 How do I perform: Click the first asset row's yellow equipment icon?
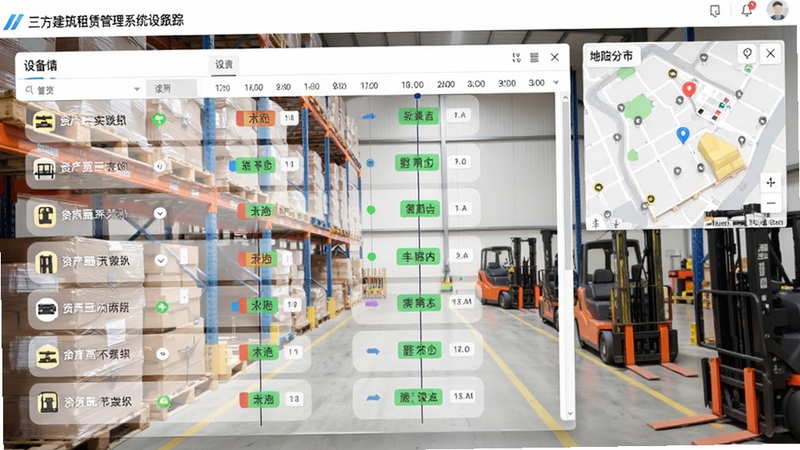coord(44,122)
